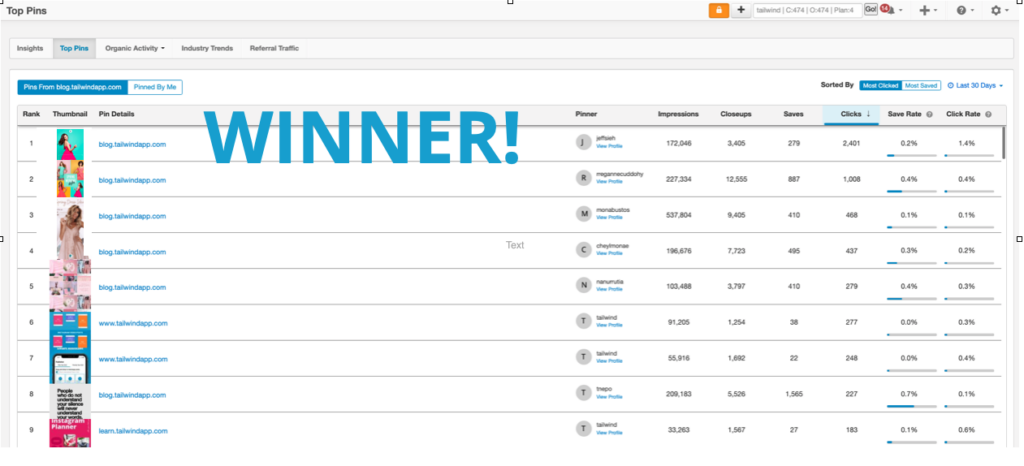
Task: Click the Click Rate info icon
Action: click(988, 114)
